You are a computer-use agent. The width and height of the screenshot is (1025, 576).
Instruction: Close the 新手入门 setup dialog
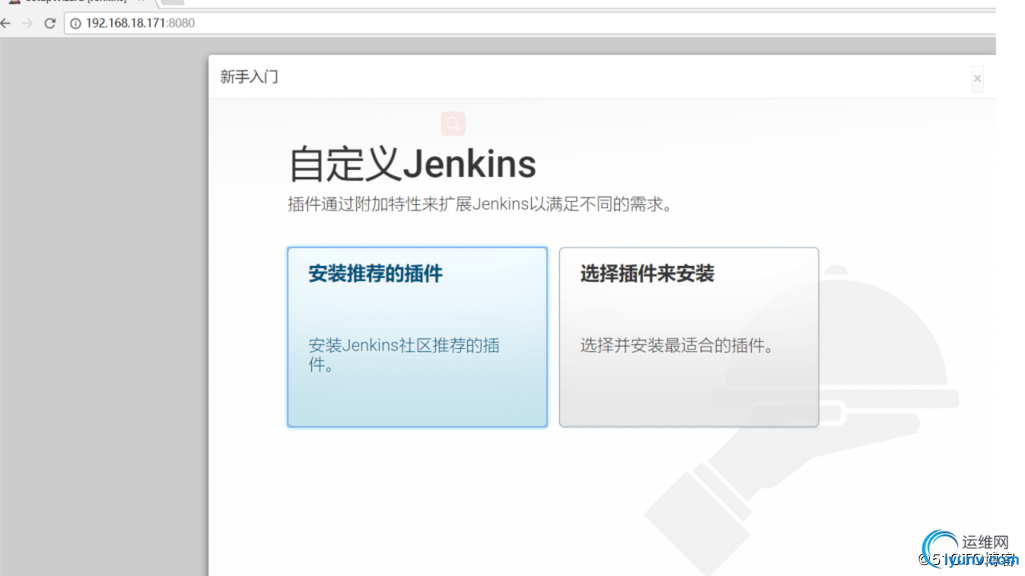[977, 78]
